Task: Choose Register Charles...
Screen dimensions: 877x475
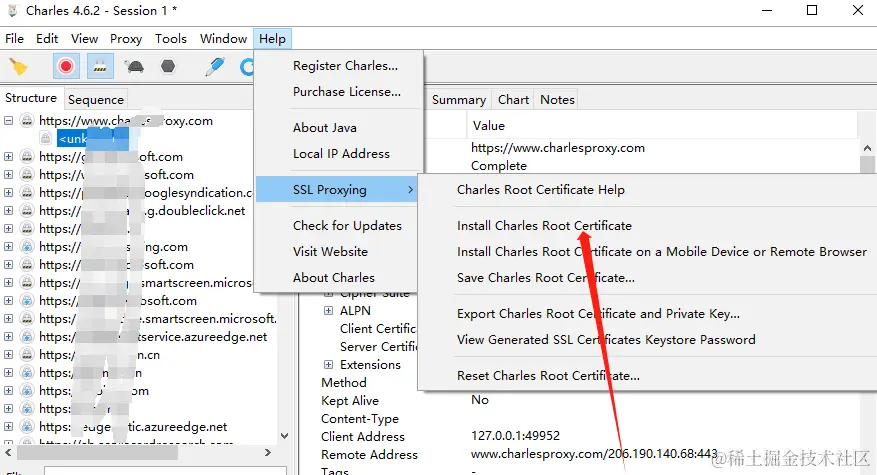Action: coord(345,65)
